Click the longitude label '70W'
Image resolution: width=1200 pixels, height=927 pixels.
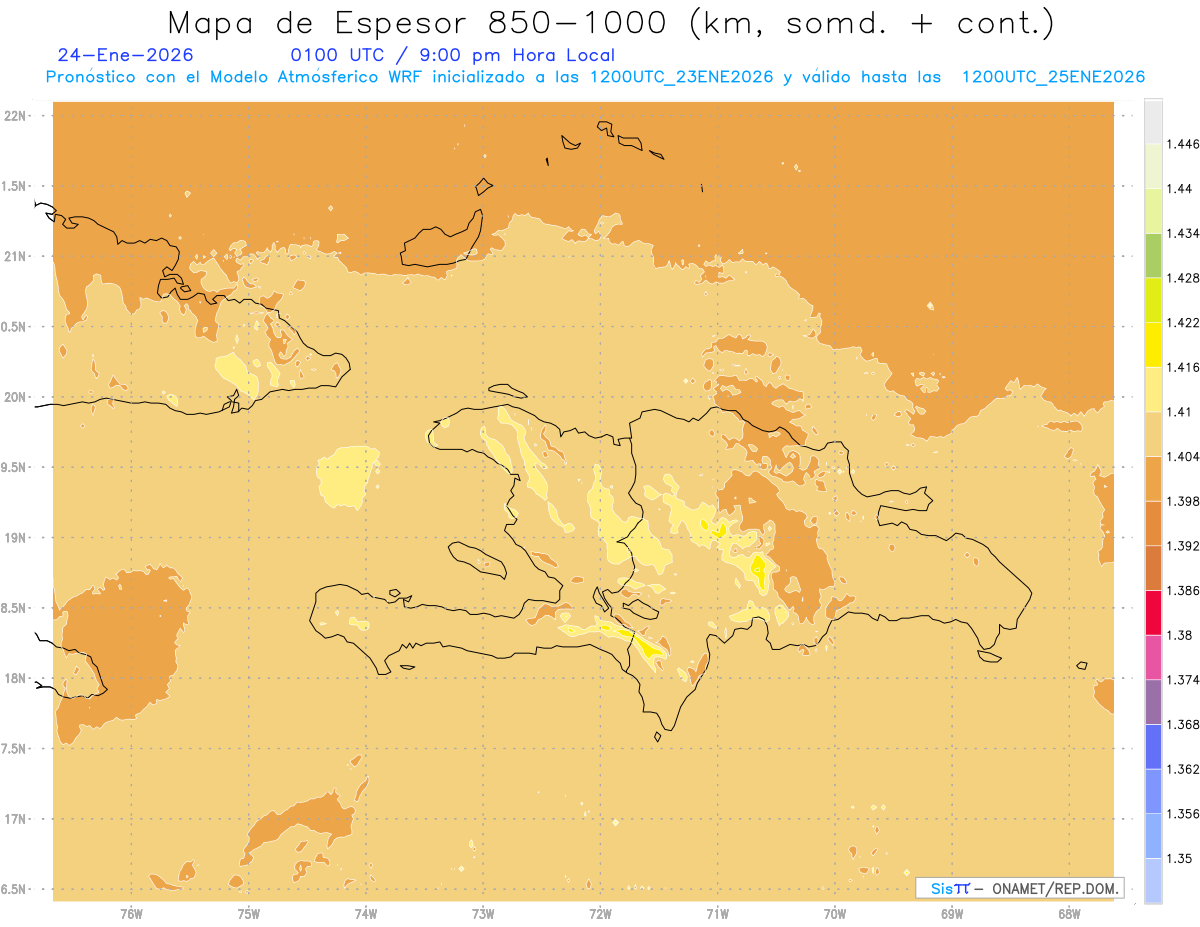click(x=835, y=914)
